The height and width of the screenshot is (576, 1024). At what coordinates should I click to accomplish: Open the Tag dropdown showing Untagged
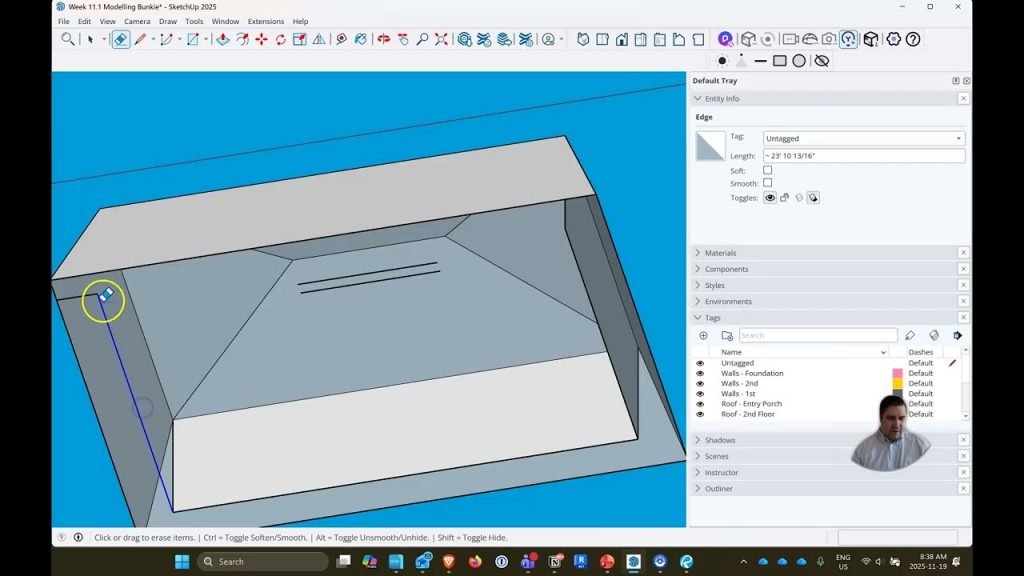[863, 138]
